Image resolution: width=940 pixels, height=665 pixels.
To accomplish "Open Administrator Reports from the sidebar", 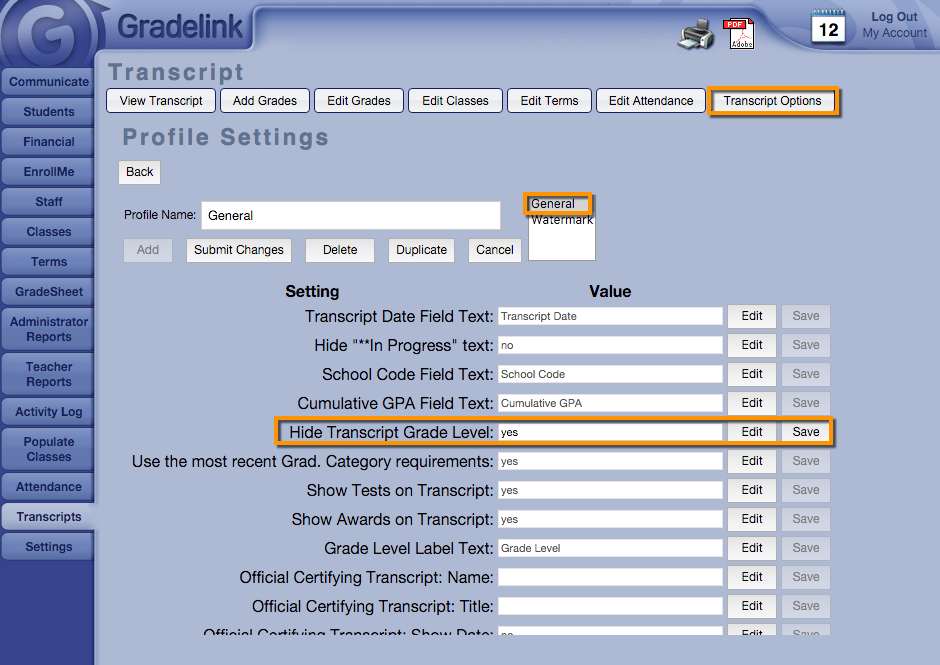I will click(48, 329).
